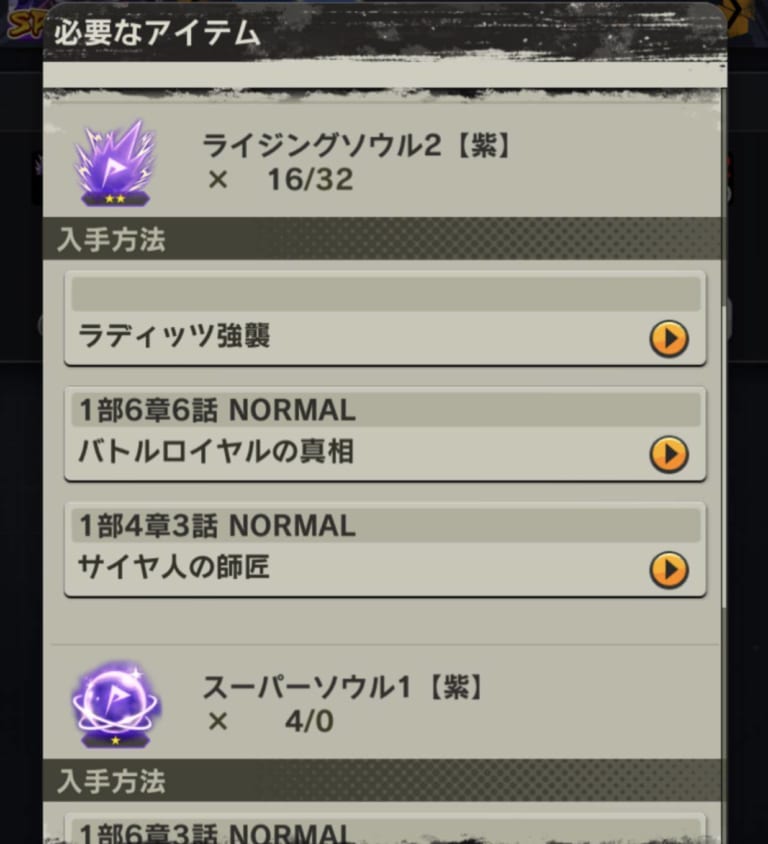Tap the ライジングソウル2【紫】 item name
Image resolution: width=768 pixels, height=844 pixels.
356,145
